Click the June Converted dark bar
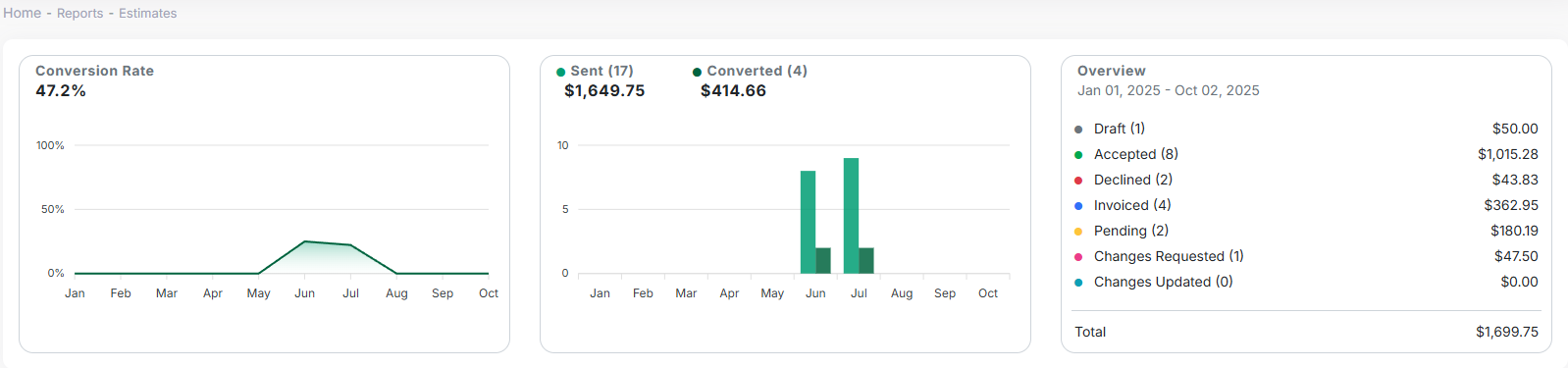 823,260
